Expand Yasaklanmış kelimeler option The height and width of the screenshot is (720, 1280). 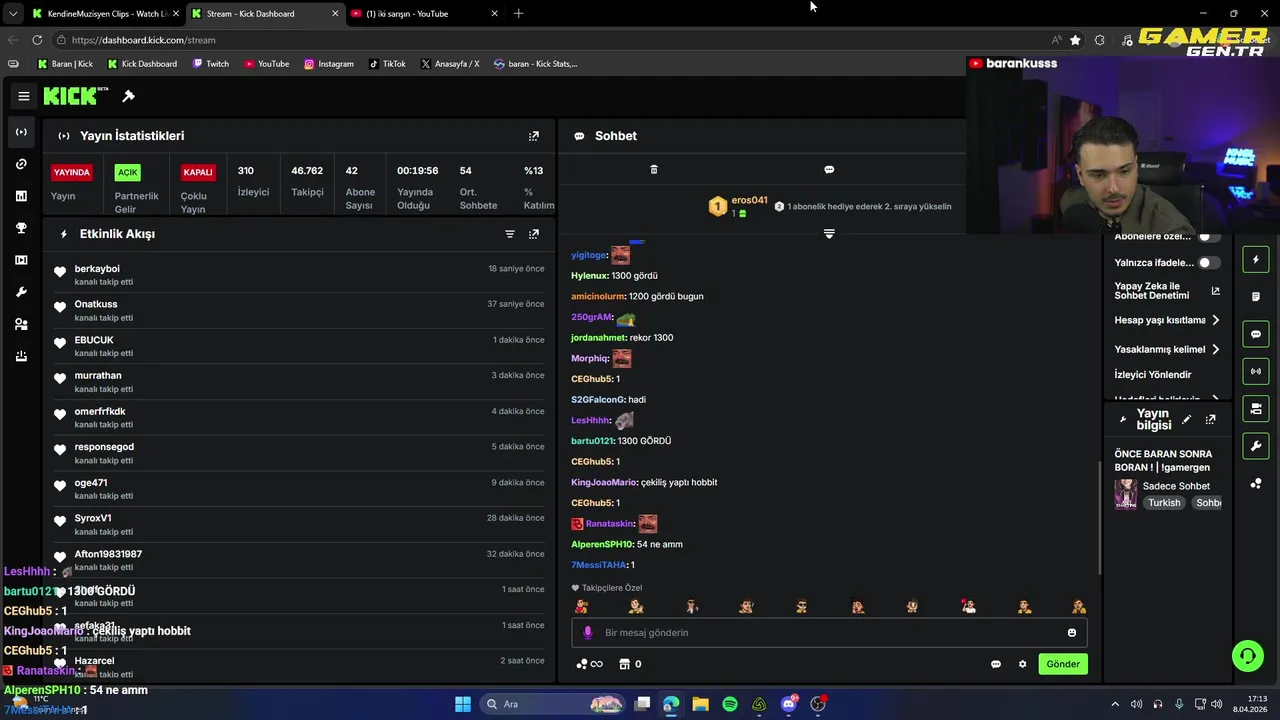tap(1167, 349)
